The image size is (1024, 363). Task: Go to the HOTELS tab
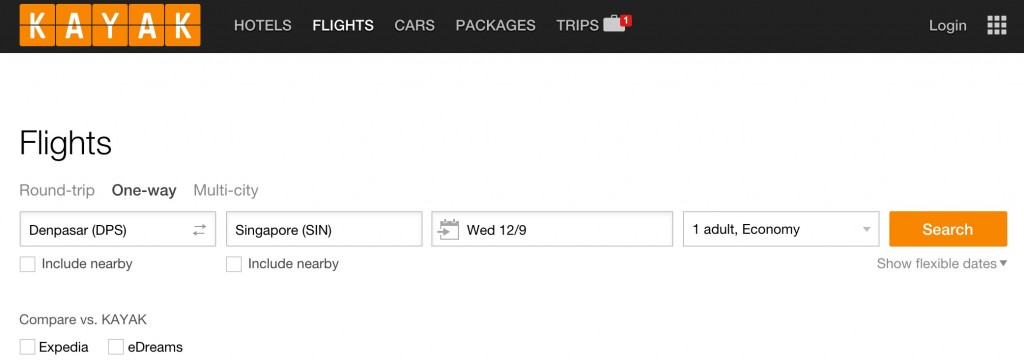(x=263, y=25)
